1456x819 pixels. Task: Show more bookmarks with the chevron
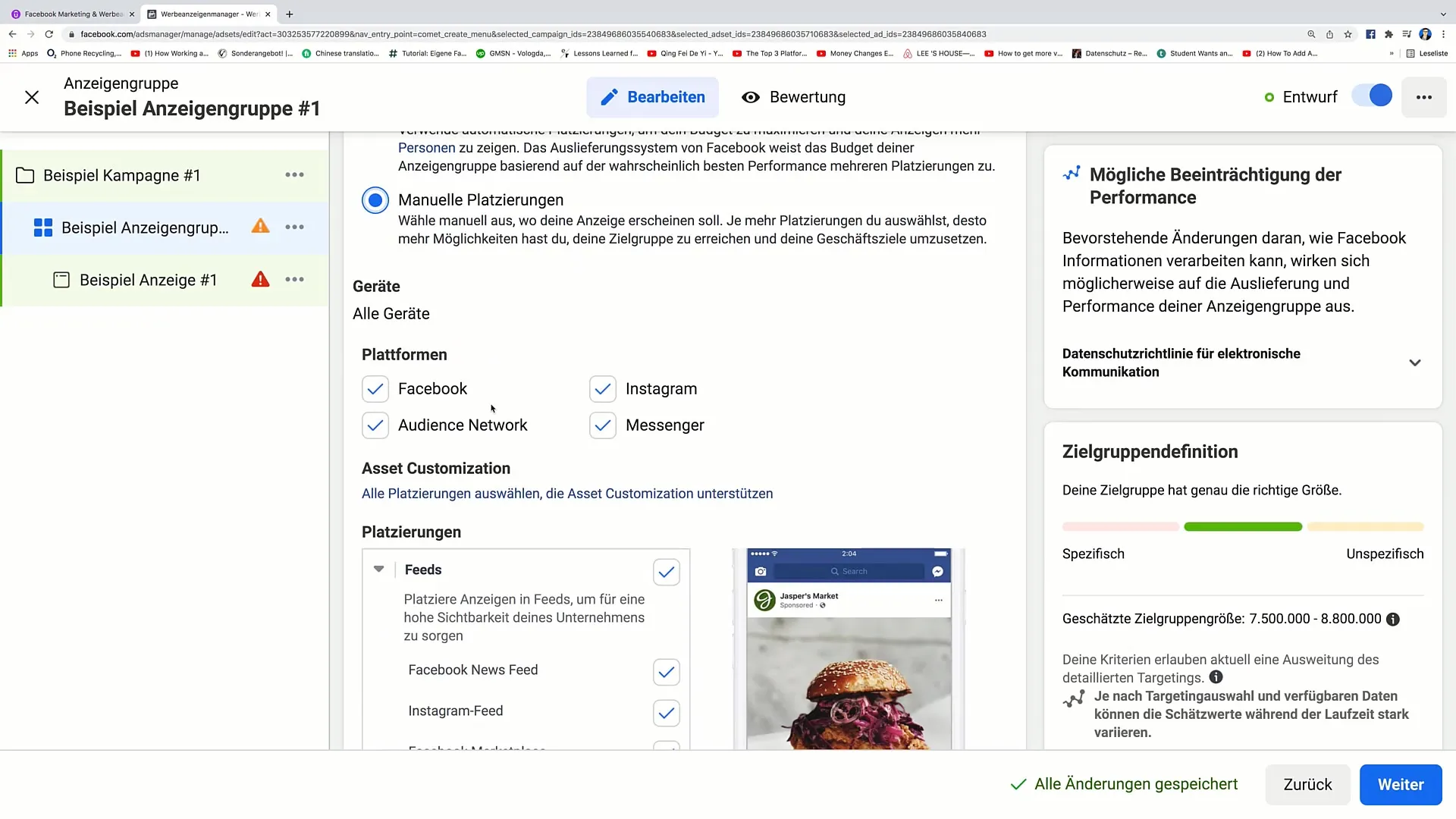(1392, 53)
